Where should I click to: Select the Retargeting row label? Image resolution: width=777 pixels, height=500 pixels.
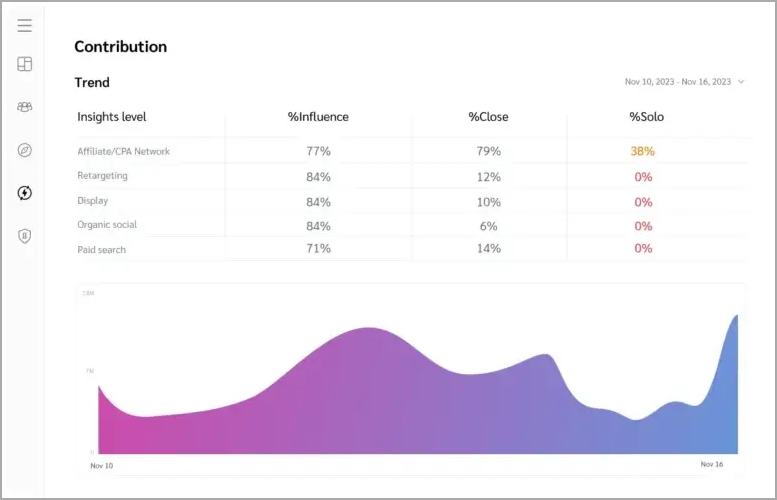[x=103, y=176]
